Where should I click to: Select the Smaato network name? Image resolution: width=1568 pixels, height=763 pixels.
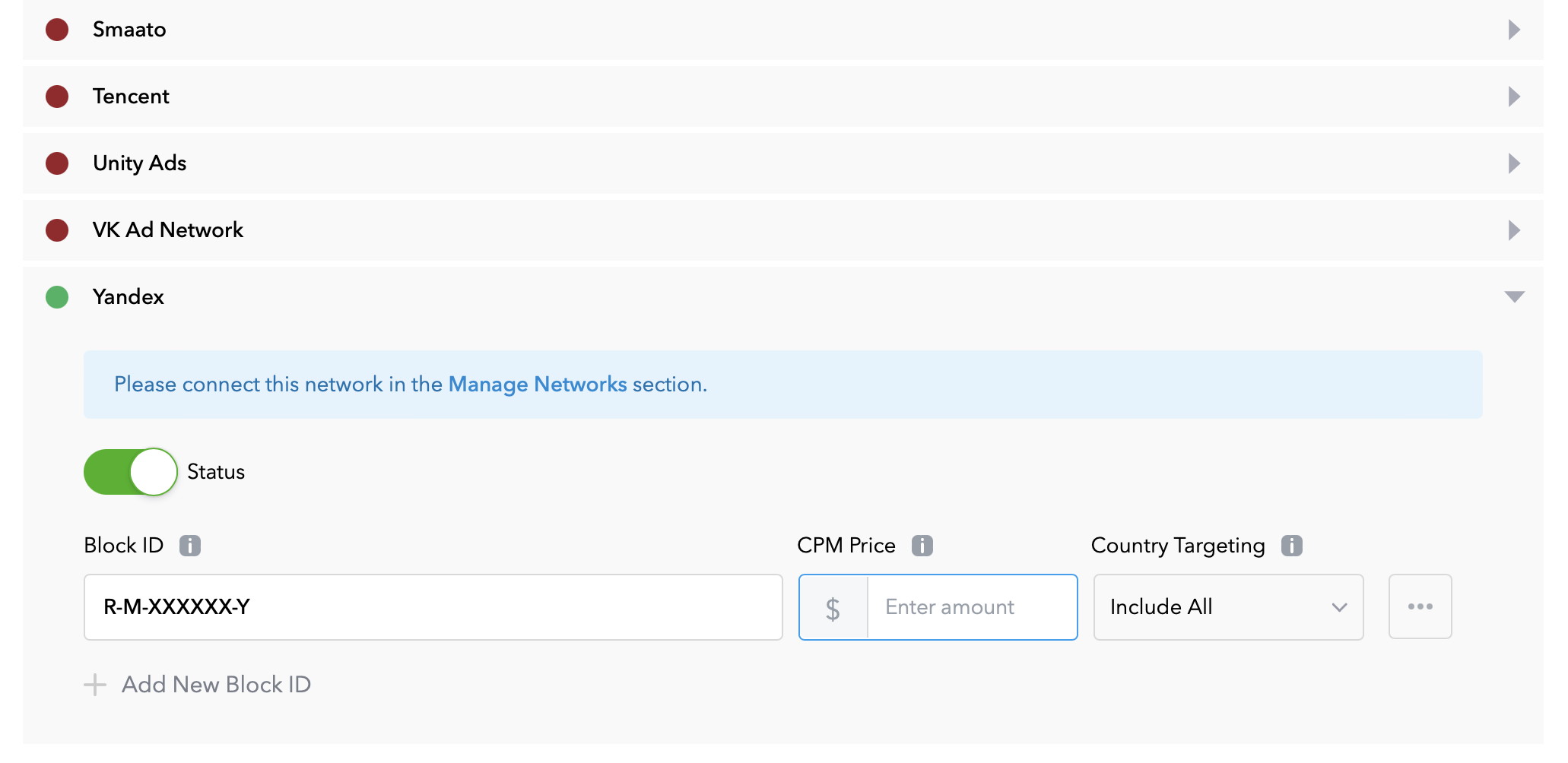(x=129, y=30)
